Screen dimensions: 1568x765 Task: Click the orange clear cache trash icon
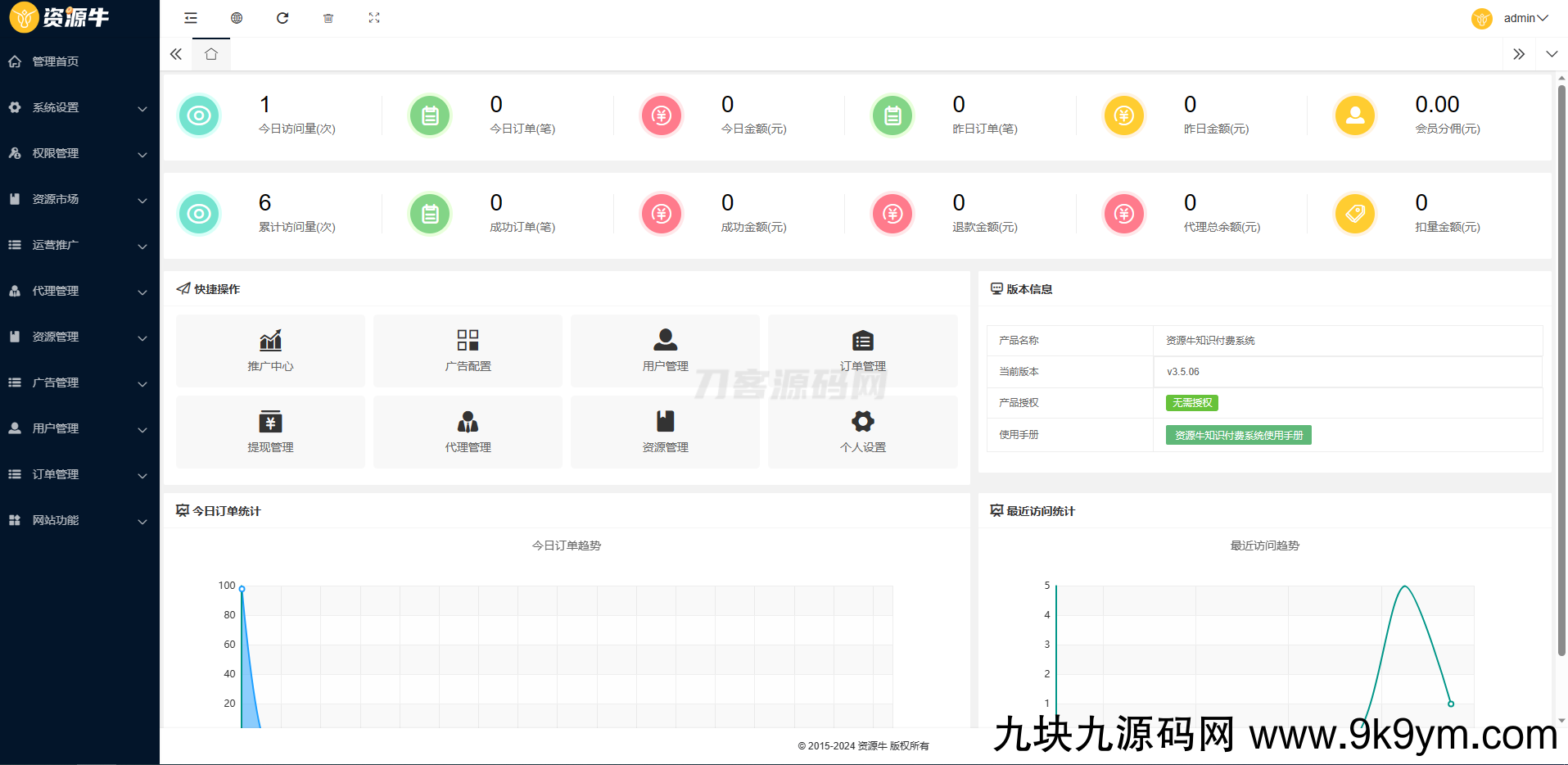pos(328,18)
